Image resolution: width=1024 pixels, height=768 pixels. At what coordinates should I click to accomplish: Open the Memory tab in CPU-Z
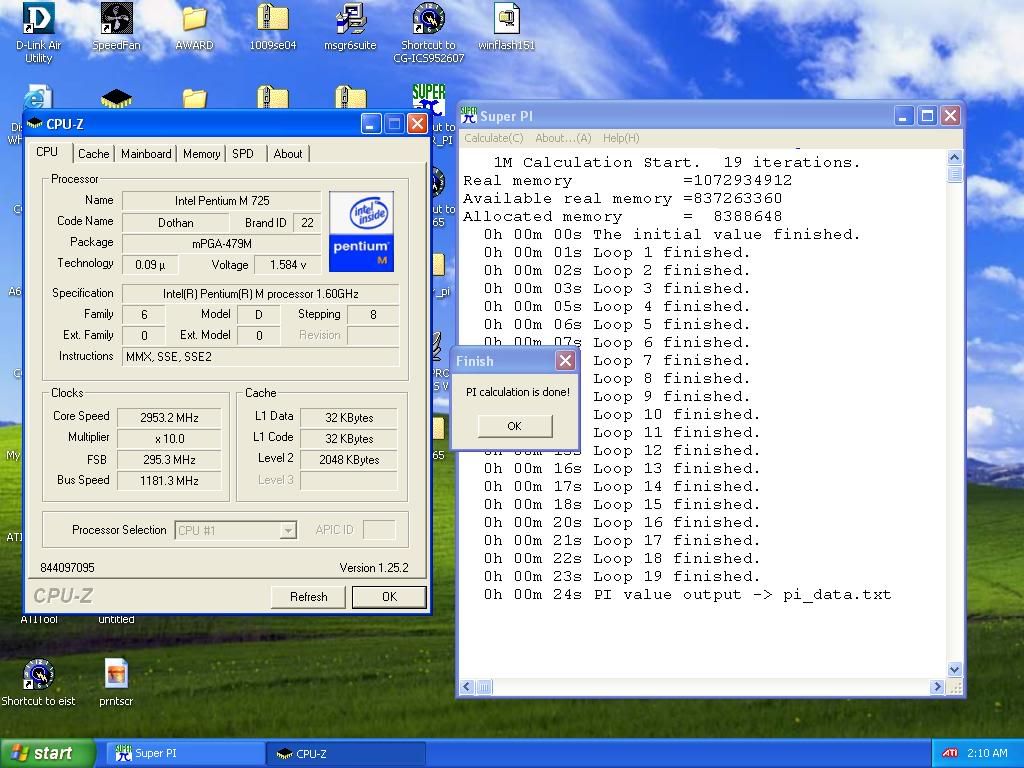point(201,153)
